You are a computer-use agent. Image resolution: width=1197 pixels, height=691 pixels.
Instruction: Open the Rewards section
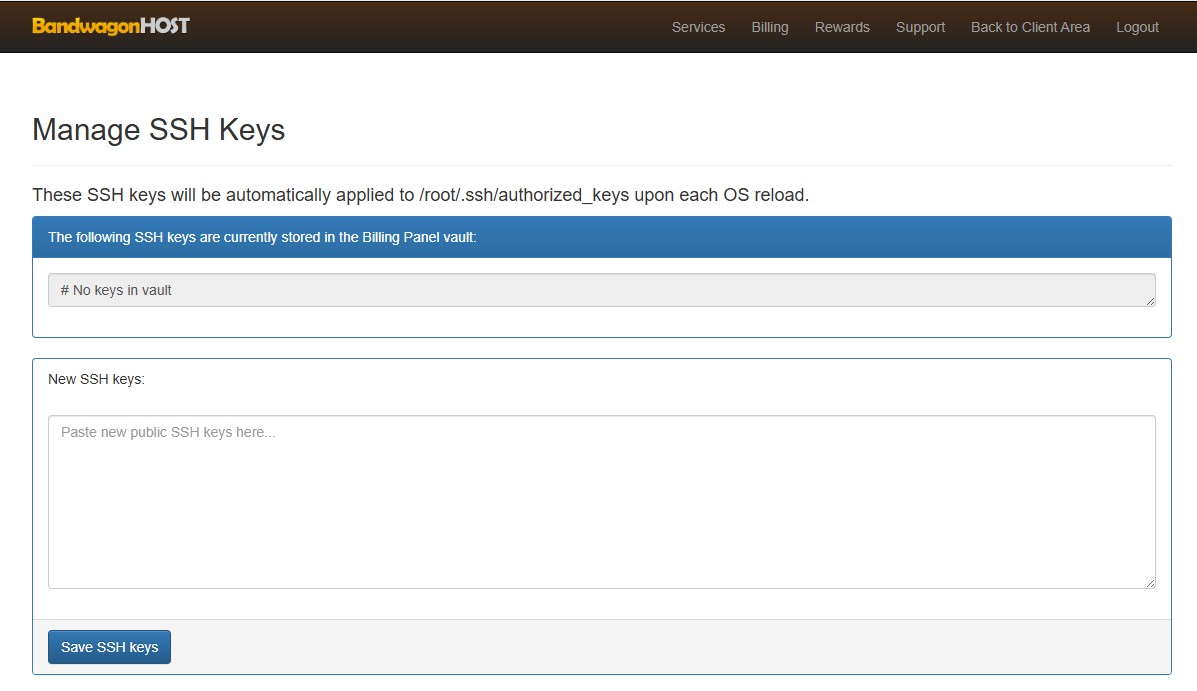pos(842,27)
